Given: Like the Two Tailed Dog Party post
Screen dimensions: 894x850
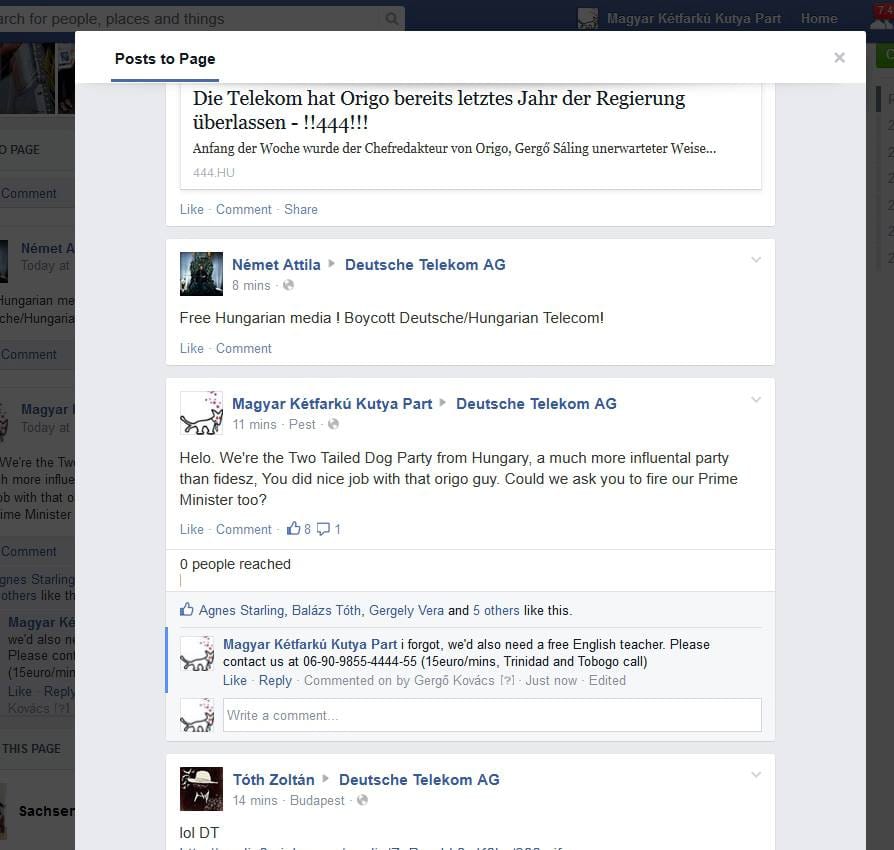Looking at the screenshot, I should (192, 529).
